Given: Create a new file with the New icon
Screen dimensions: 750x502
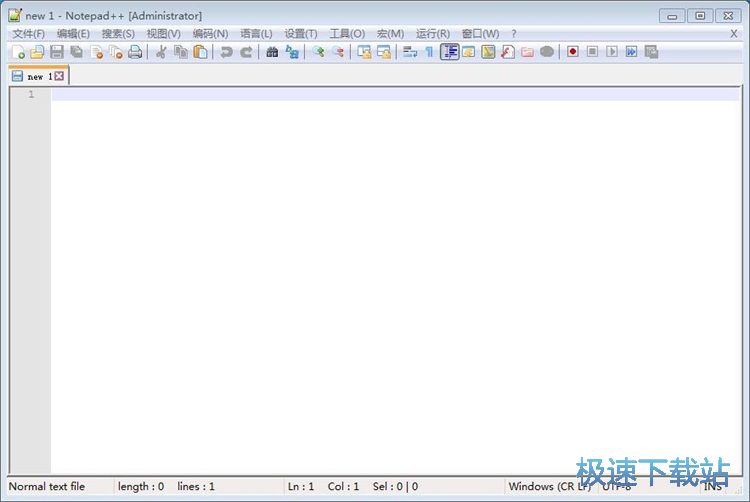Looking at the screenshot, I should click(x=18, y=52).
